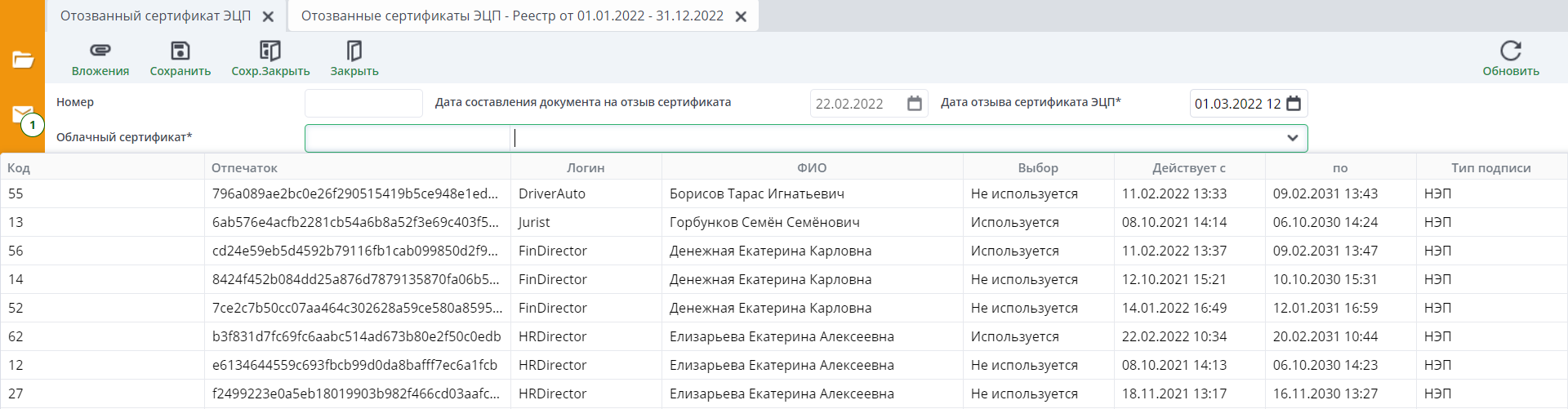Select the Jurist login cell
Image resolution: width=1568 pixels, height=409 pixels.
(x=534, y=223)
